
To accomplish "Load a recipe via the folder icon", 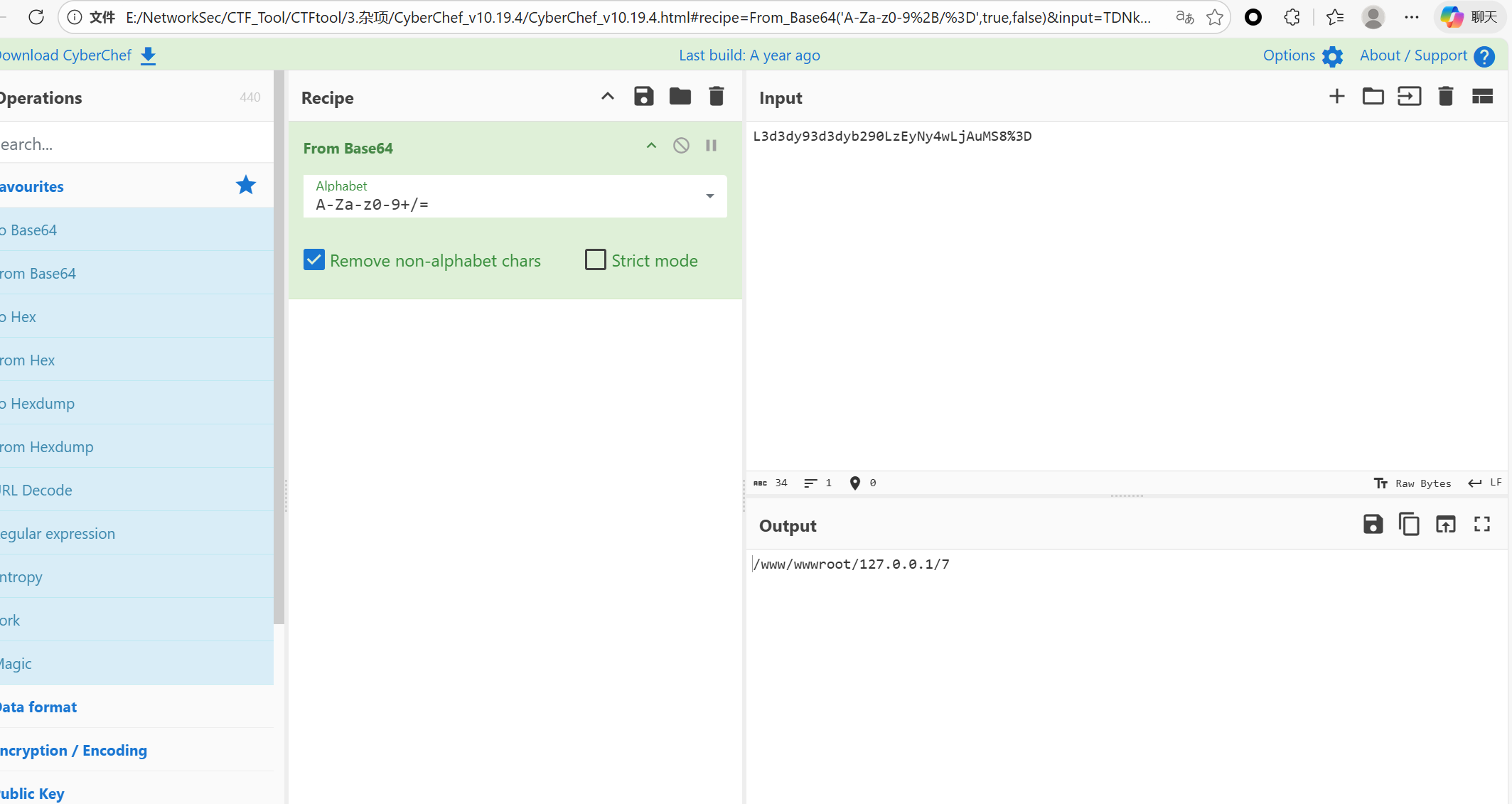I will pos(680,97).
